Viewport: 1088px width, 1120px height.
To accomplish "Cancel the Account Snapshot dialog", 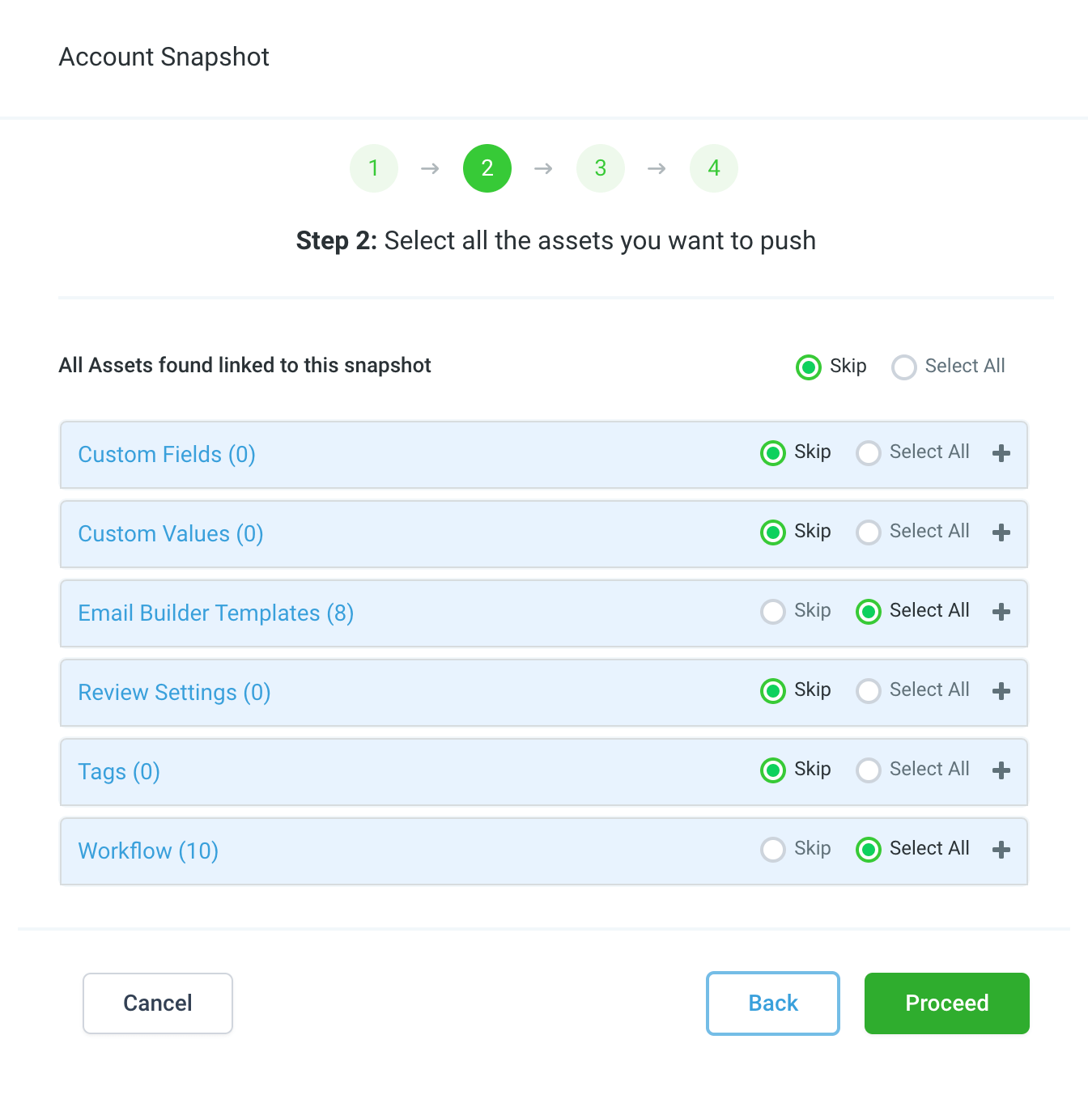I will (158, 1003).
